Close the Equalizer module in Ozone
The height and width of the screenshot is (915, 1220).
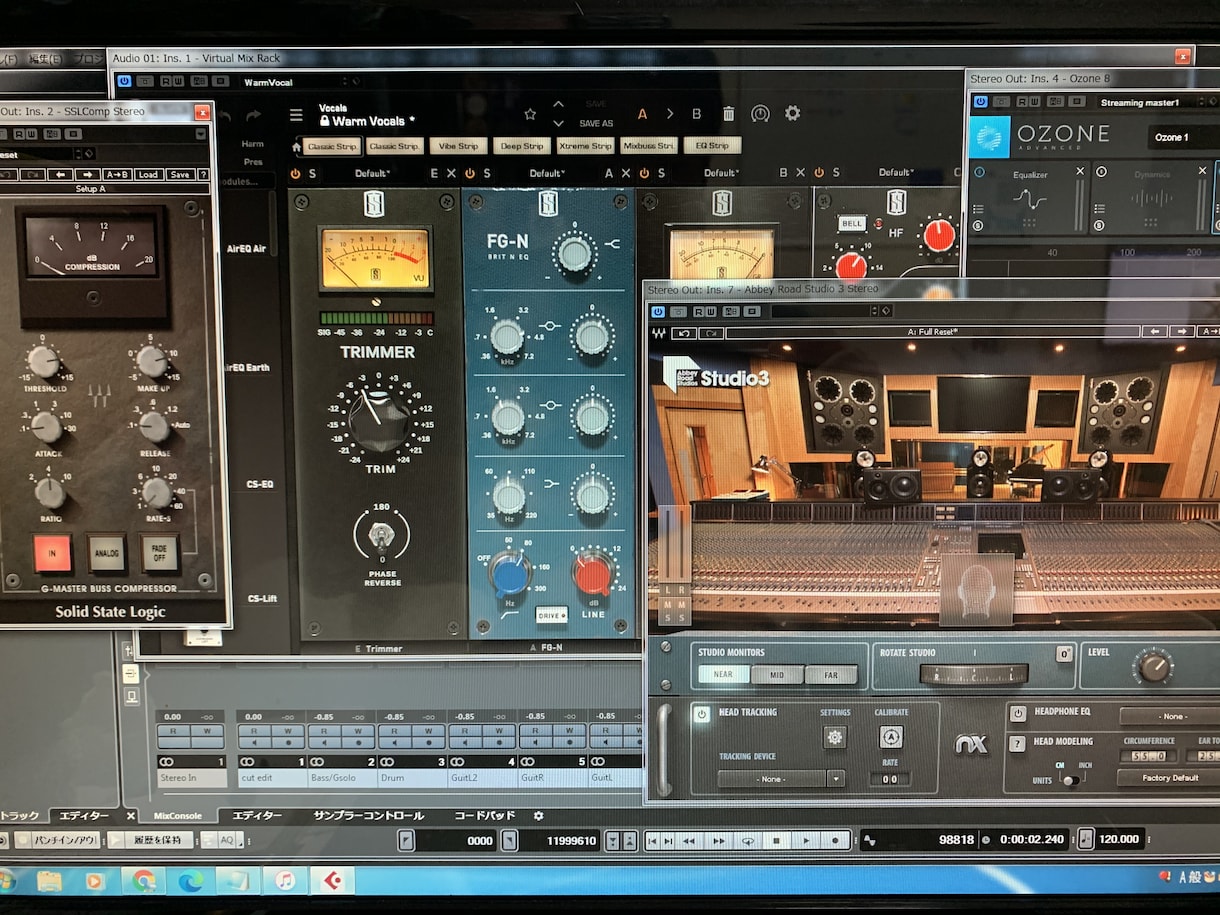(1080, 171)
